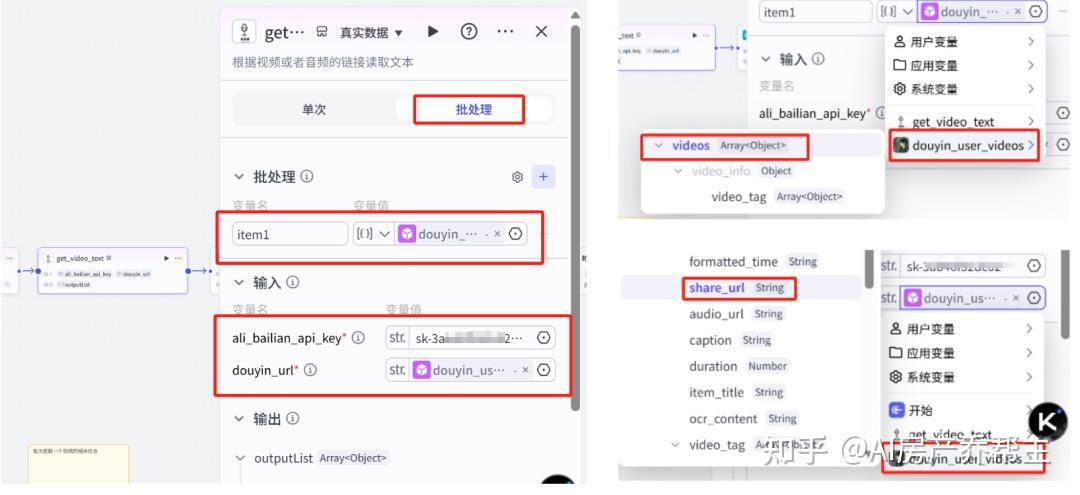
Task: Click the vertical scrollbar of the panel with the 批处理 tab
Action: pyautogui.click(x=575, y=217)
